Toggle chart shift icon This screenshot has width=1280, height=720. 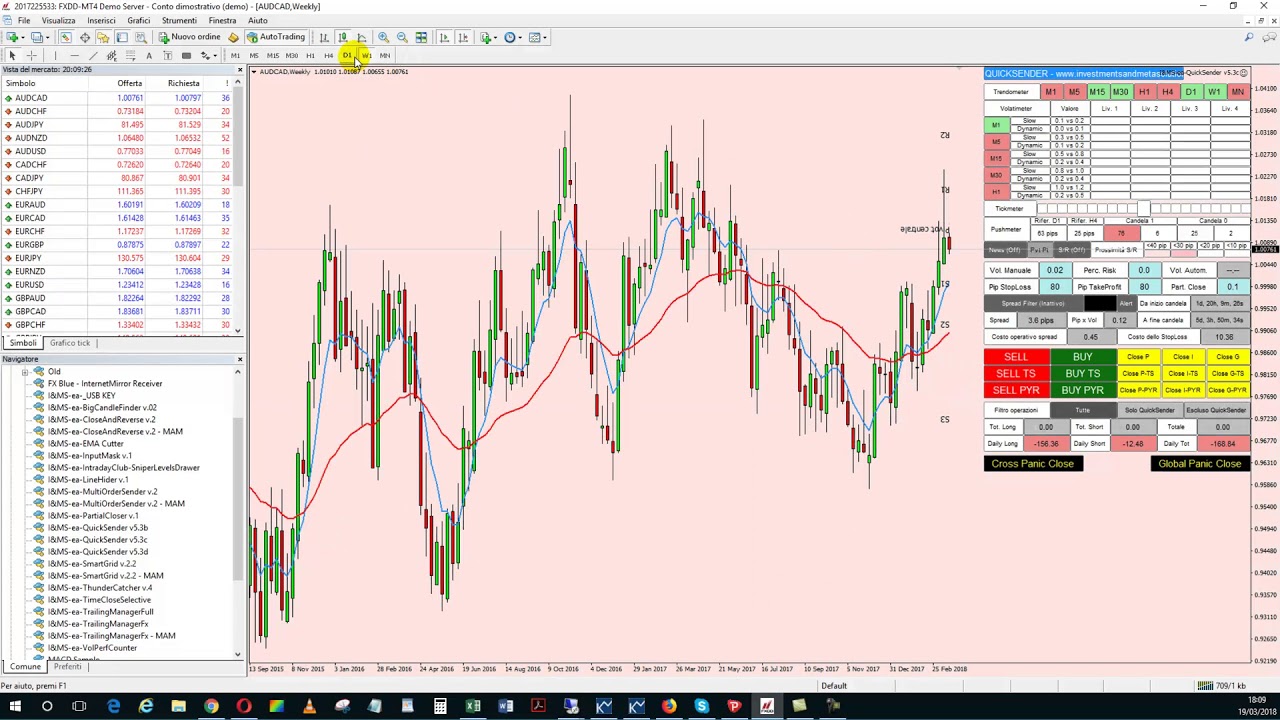pyautogui.click(x=463, y=37)
